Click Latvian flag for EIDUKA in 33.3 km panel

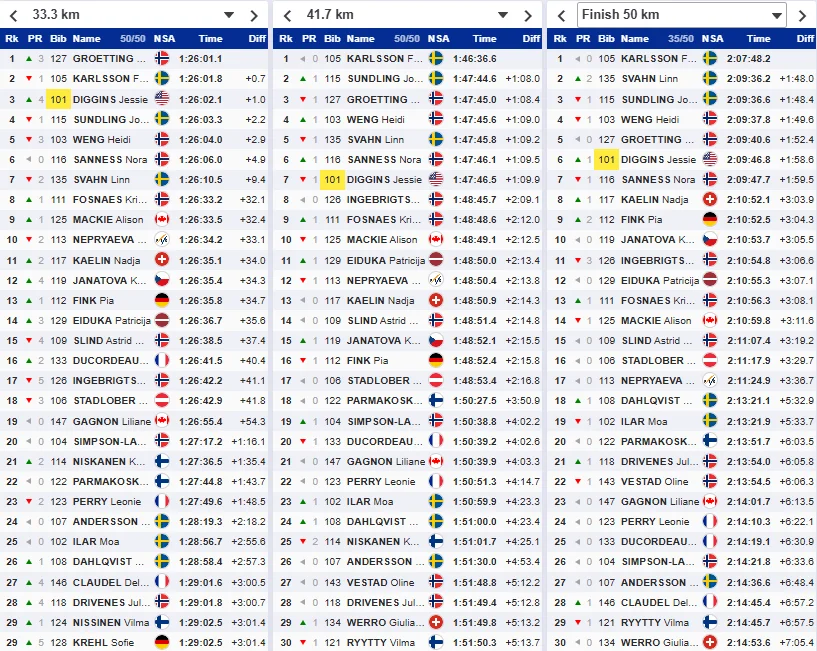point(162,320)
